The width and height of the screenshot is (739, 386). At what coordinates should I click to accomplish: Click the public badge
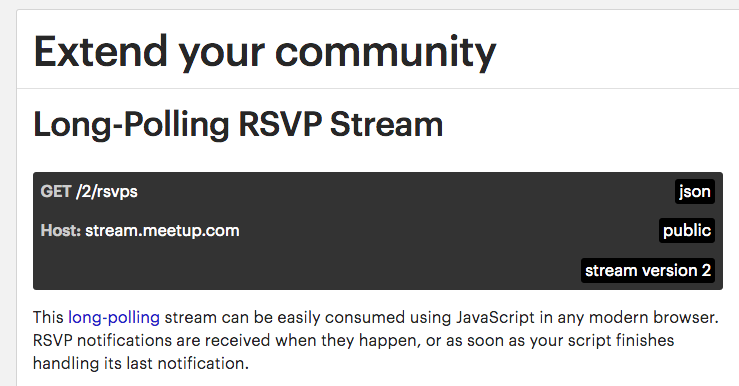(x=687, y=230)
